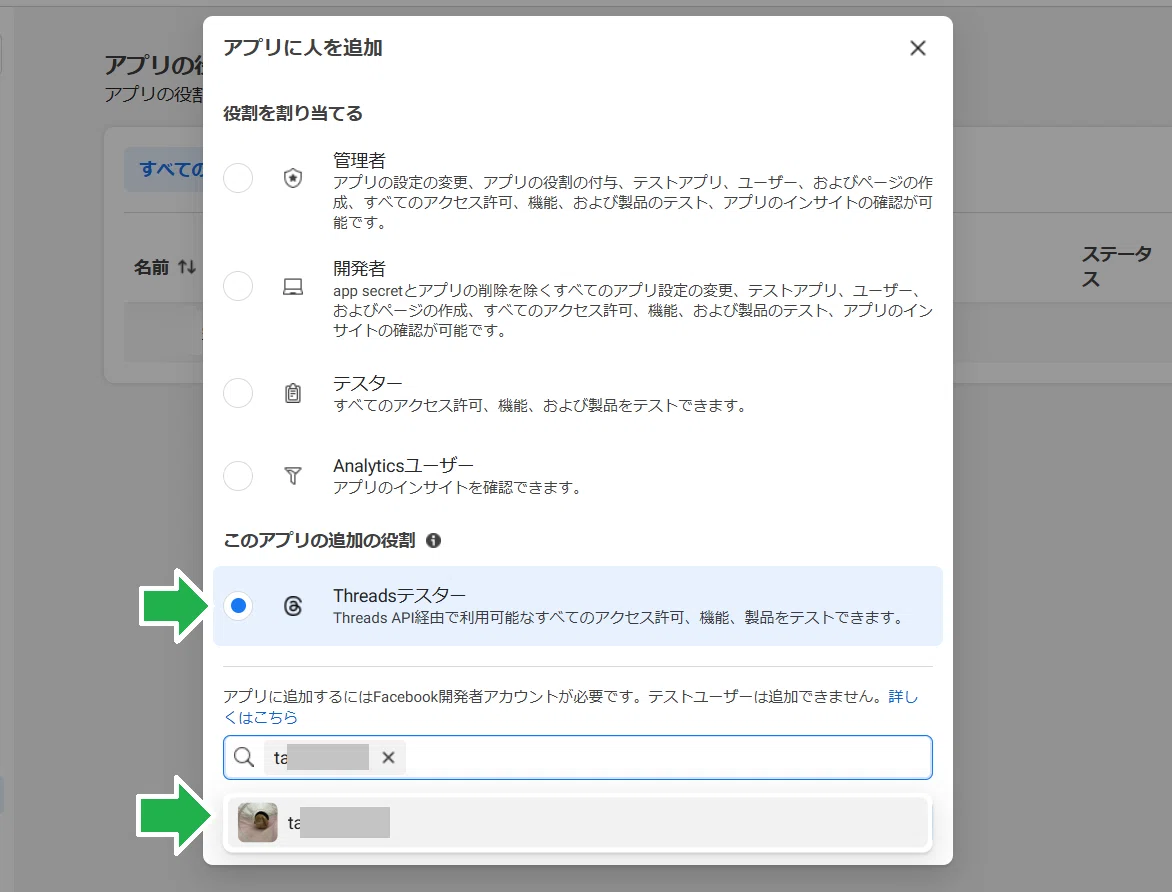
Task: Remove the entered name chip
Action: (x=388, y=757)
